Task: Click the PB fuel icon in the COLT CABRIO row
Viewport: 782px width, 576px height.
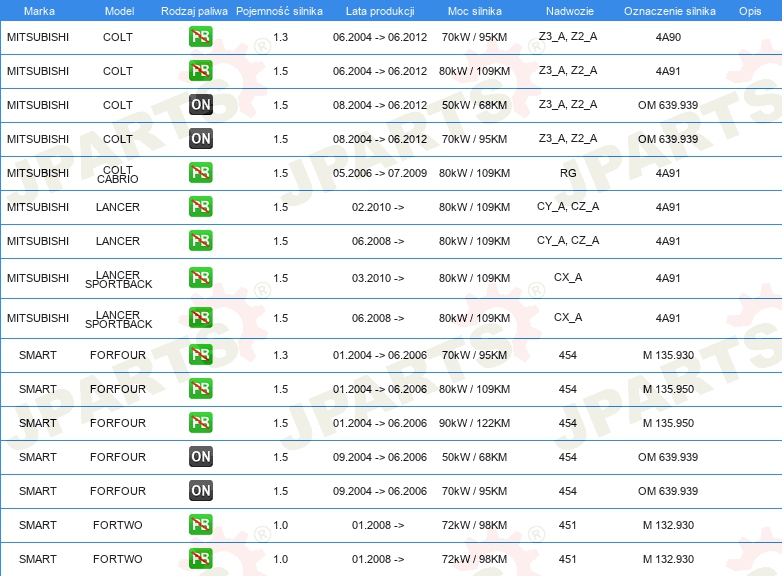Action: coord(200,172)
